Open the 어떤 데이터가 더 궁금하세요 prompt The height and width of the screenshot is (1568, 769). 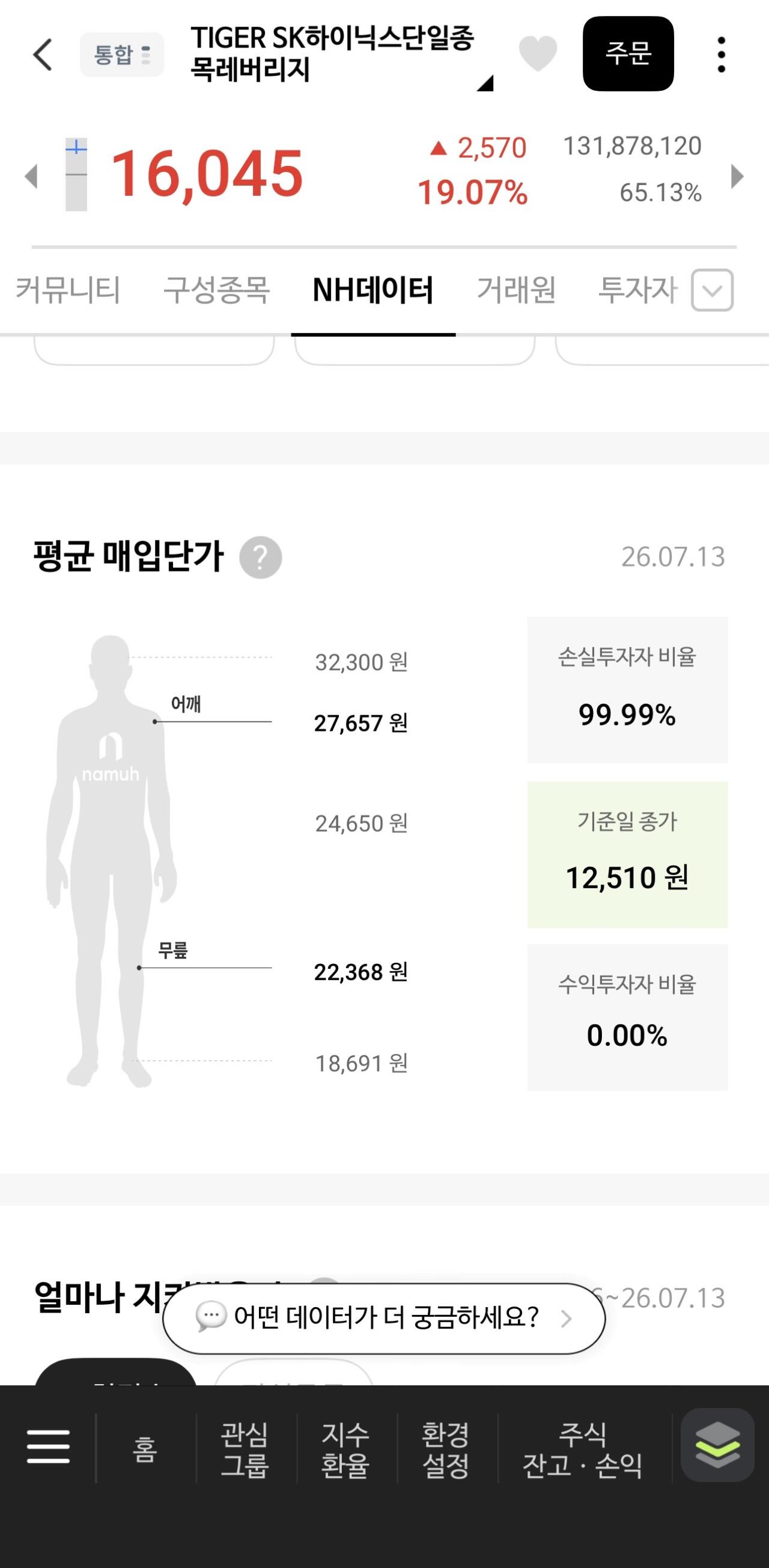coord(384,1318)
